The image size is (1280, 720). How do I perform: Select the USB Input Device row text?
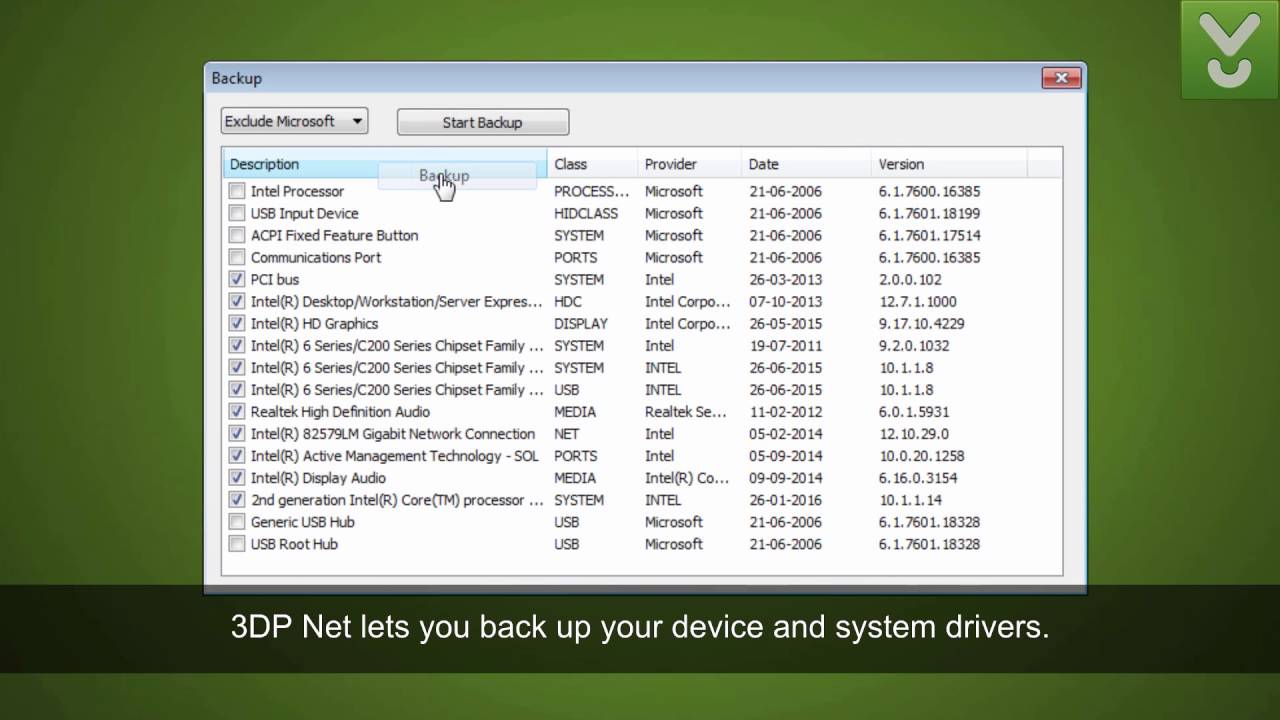(304, 213)
